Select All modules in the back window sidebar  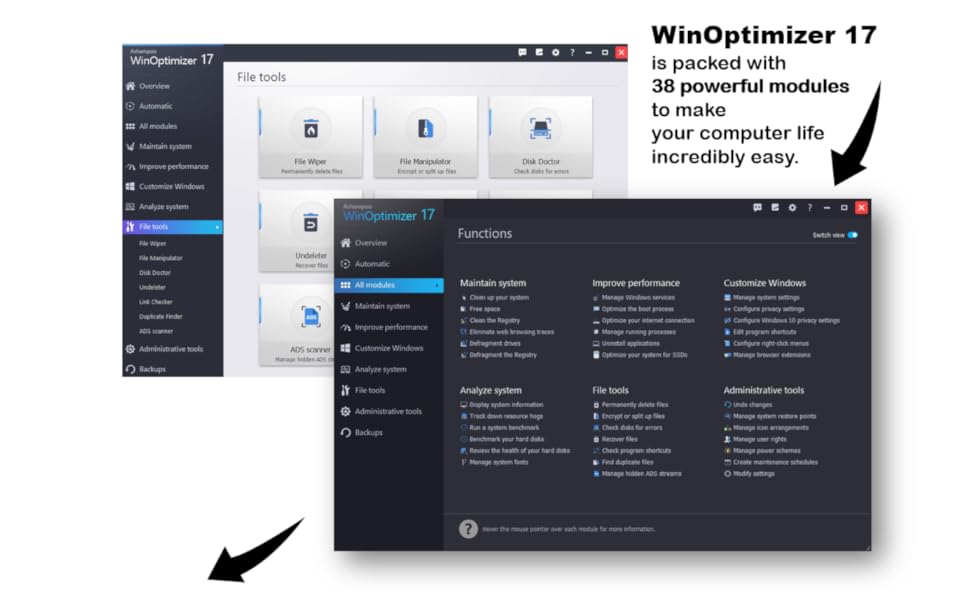coord(158,126)
